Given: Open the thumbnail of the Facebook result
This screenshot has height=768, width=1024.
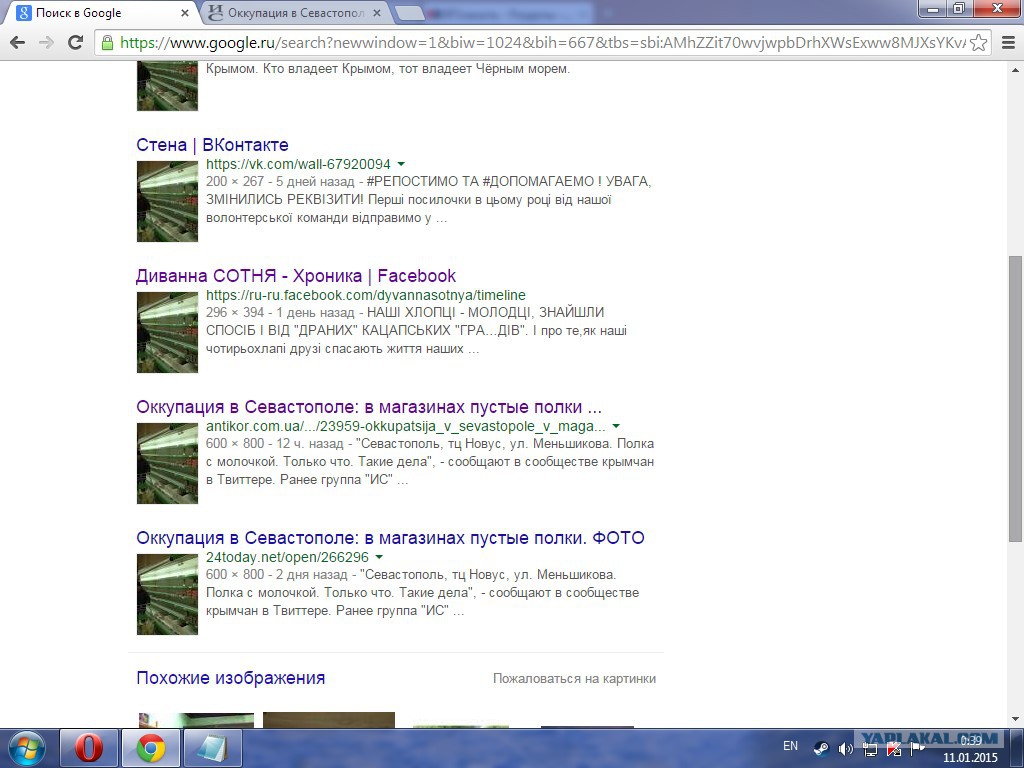Looking at the screenshot, I should 167,332.
